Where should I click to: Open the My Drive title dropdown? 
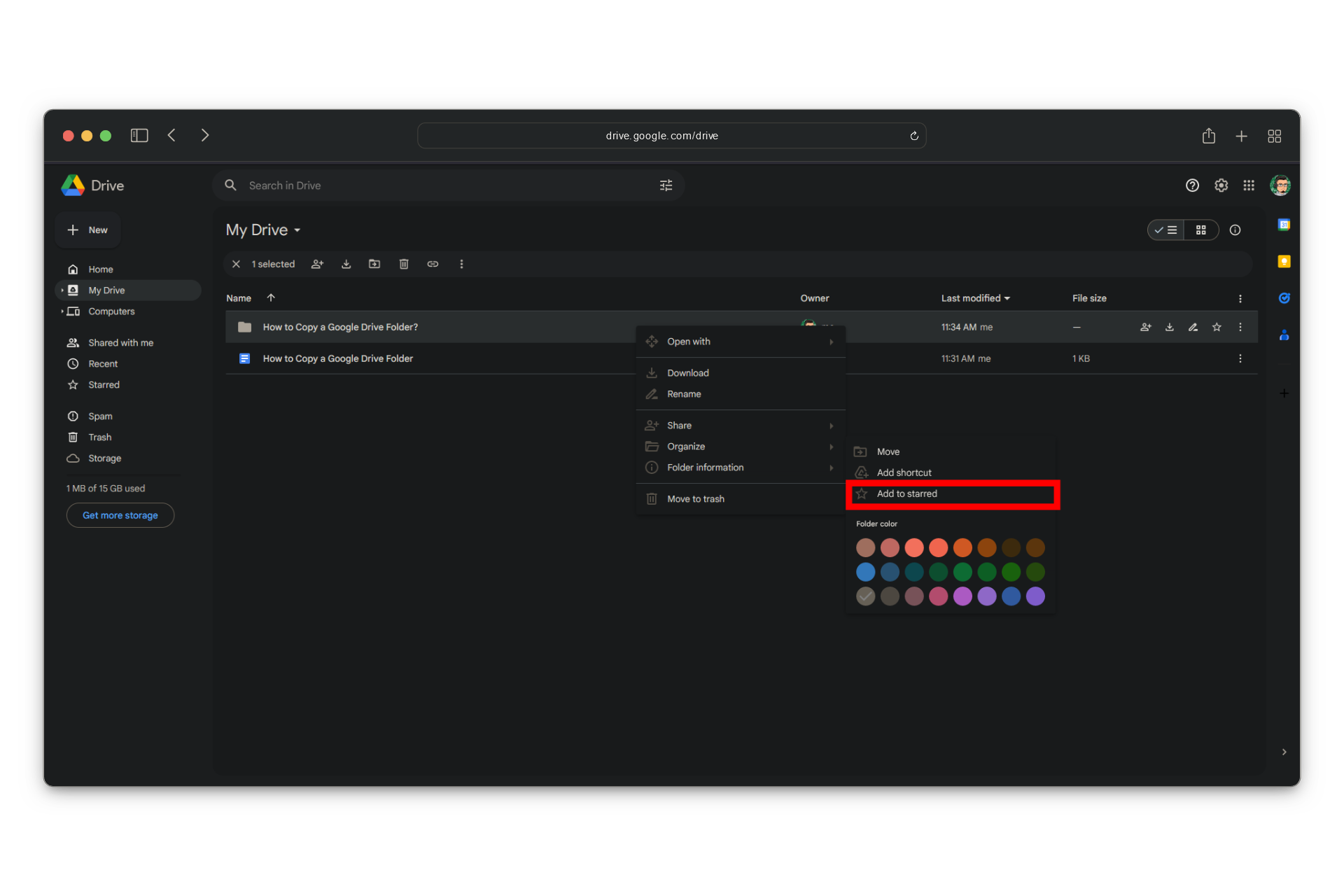coord(263,230)
